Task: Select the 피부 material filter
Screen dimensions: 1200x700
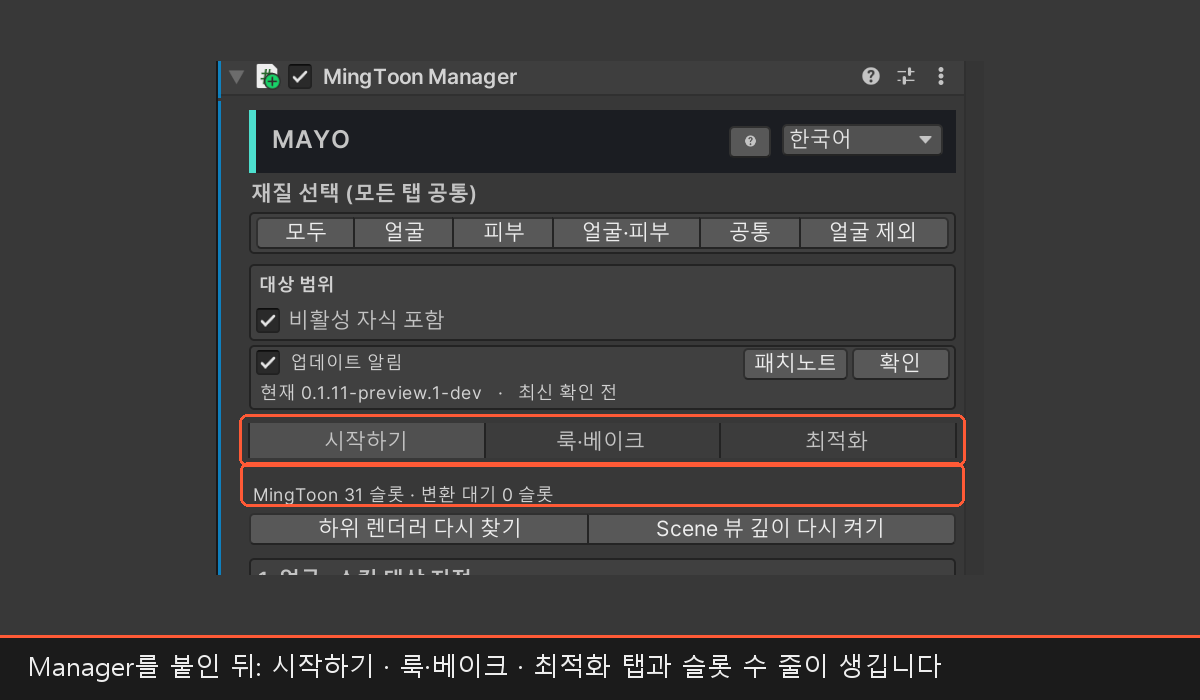Action: pyautogui.click(x=503, y=232)
